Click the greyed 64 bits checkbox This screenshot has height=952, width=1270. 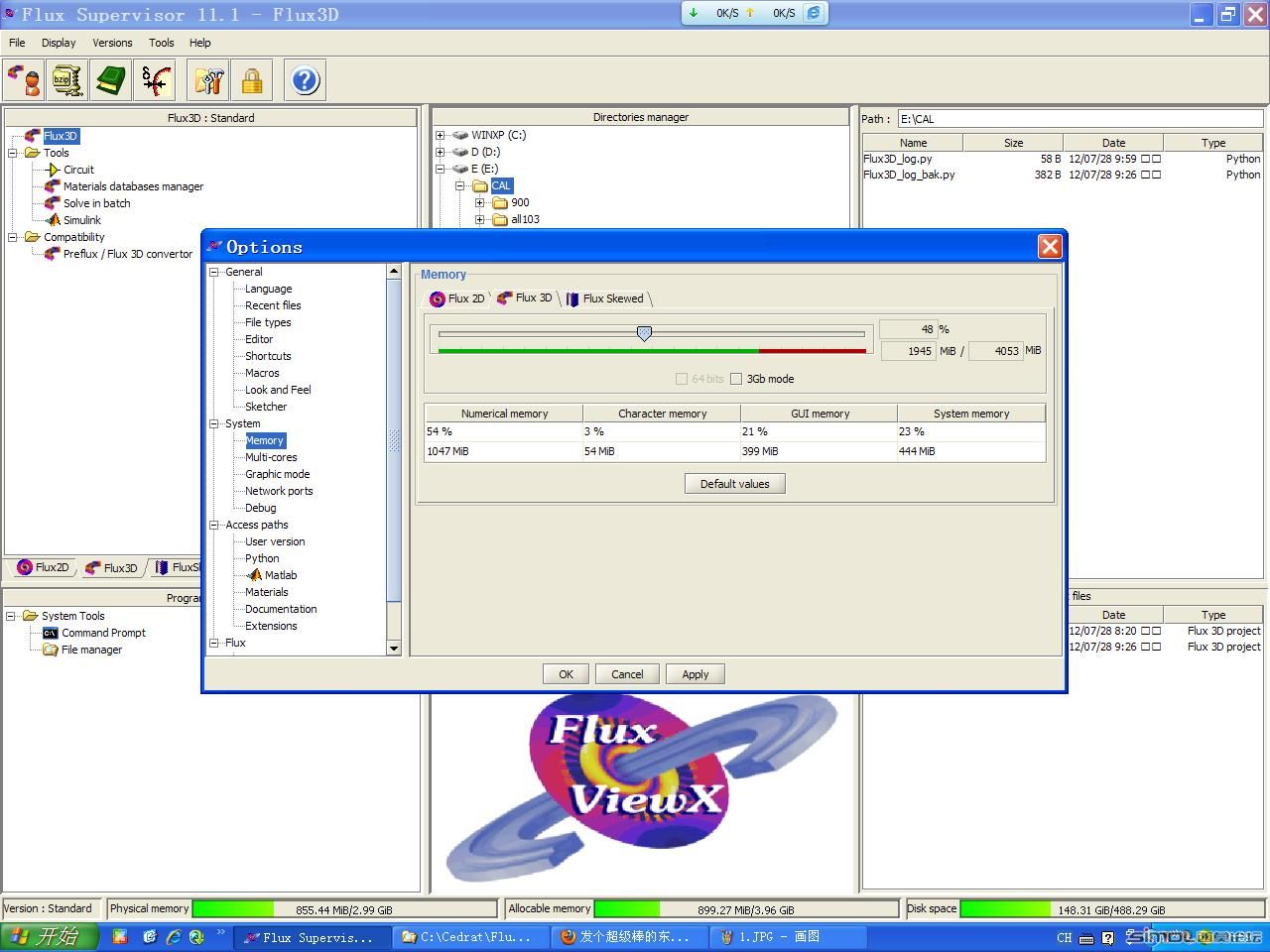pyautogui.click(x=682, y=379)
